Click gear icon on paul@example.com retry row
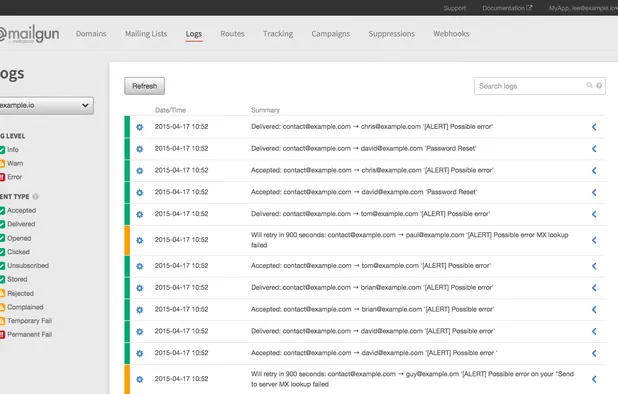This screenshot has height=394, width=618. [x=140, y=240]
